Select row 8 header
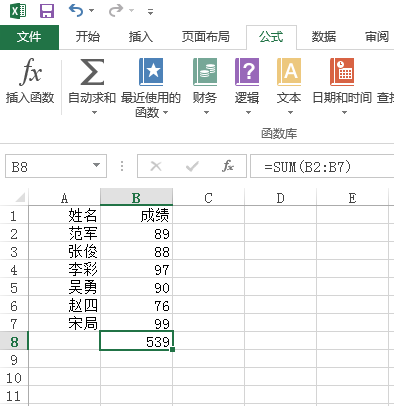Image resolution: width=394 pixels, height=406 pixels. 14,342
